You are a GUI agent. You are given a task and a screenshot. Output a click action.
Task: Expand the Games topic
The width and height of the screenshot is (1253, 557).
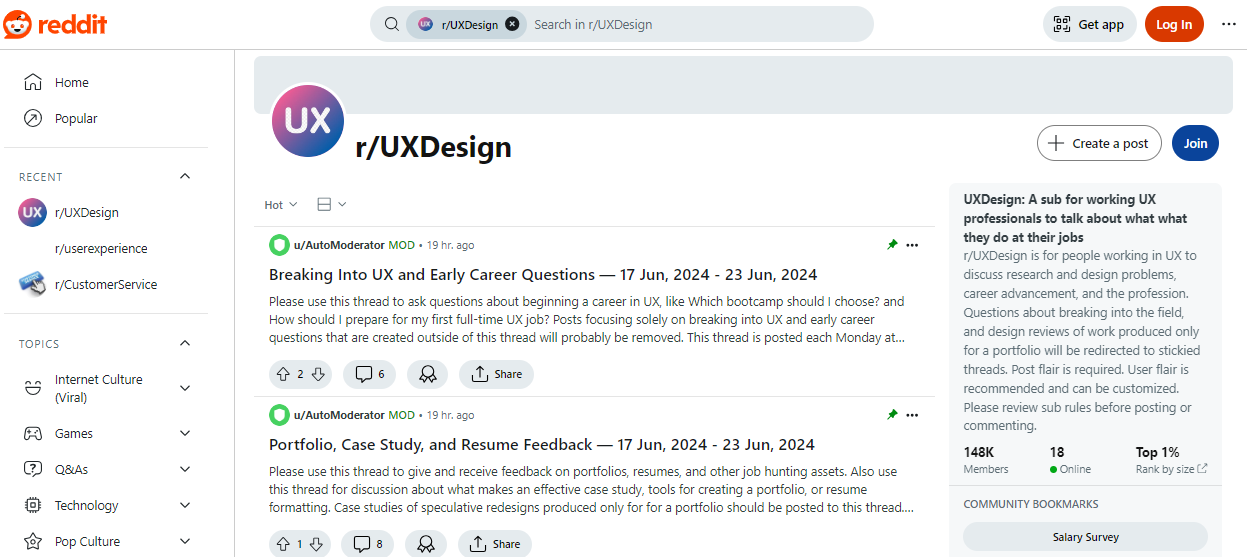pyautogui.click(x=185, y=434)
